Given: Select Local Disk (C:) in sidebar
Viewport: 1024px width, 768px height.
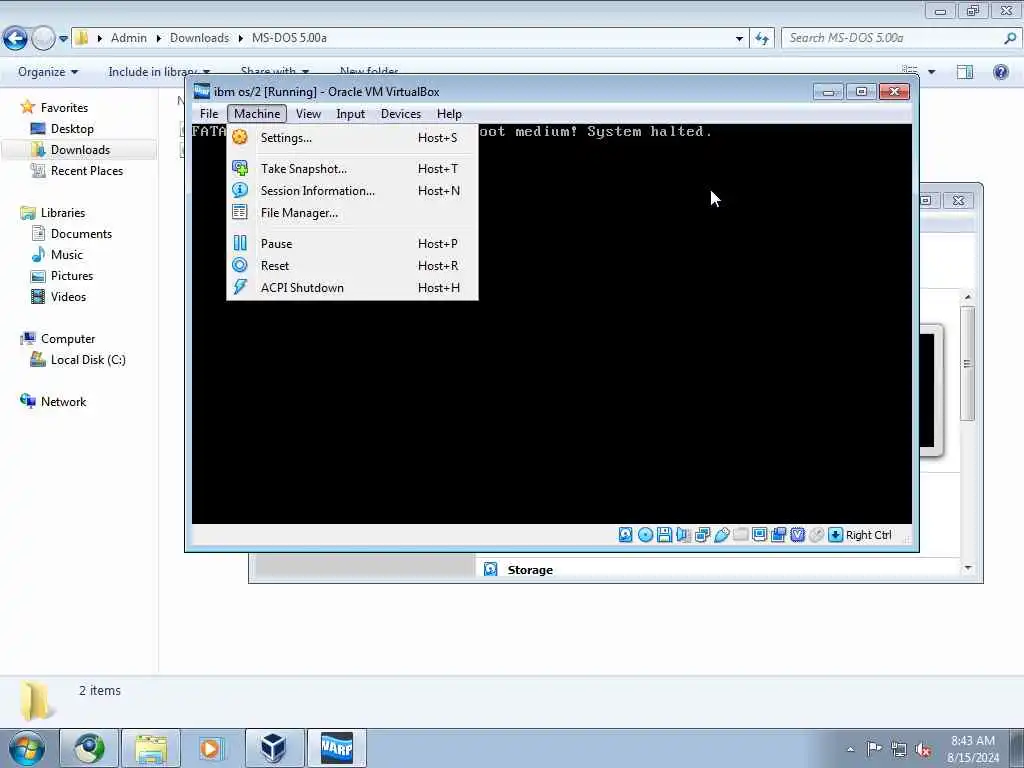Looking at the screenshot, I should tap(88, 360).
